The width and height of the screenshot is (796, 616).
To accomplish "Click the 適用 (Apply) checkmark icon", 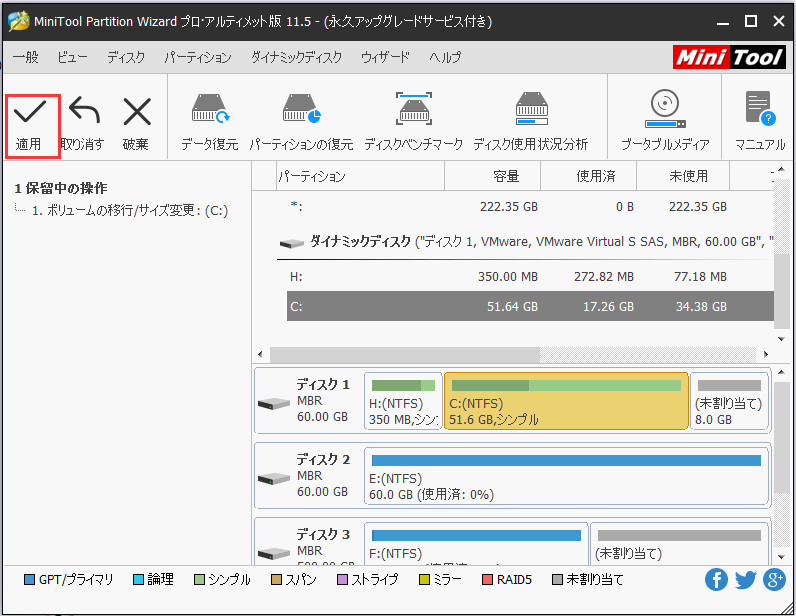I will pos(30,113).
